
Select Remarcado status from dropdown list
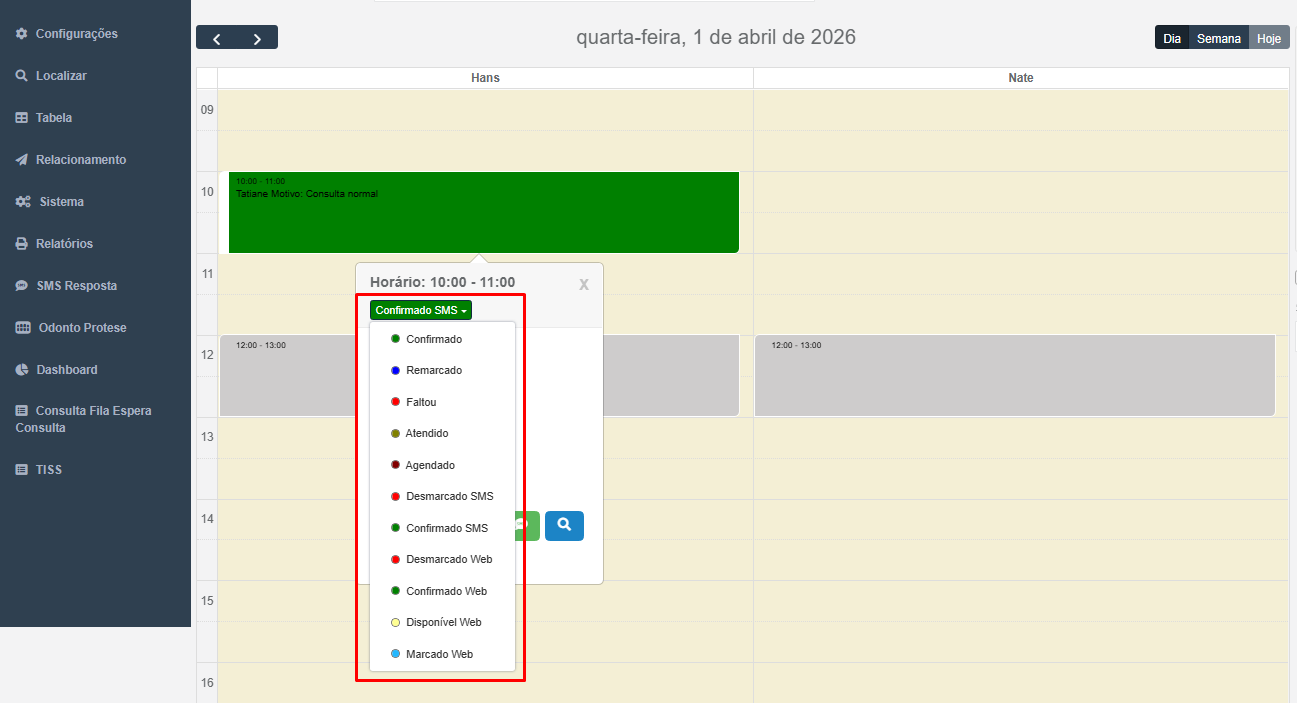pos(433,370)
